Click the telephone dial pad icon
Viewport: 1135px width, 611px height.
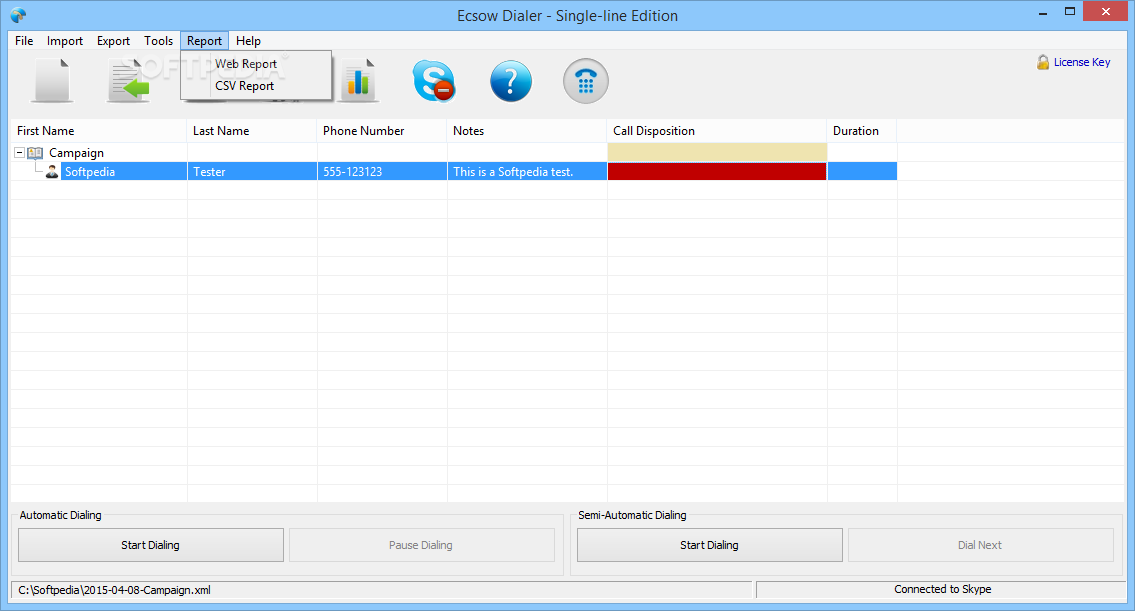tap(586, 81)
